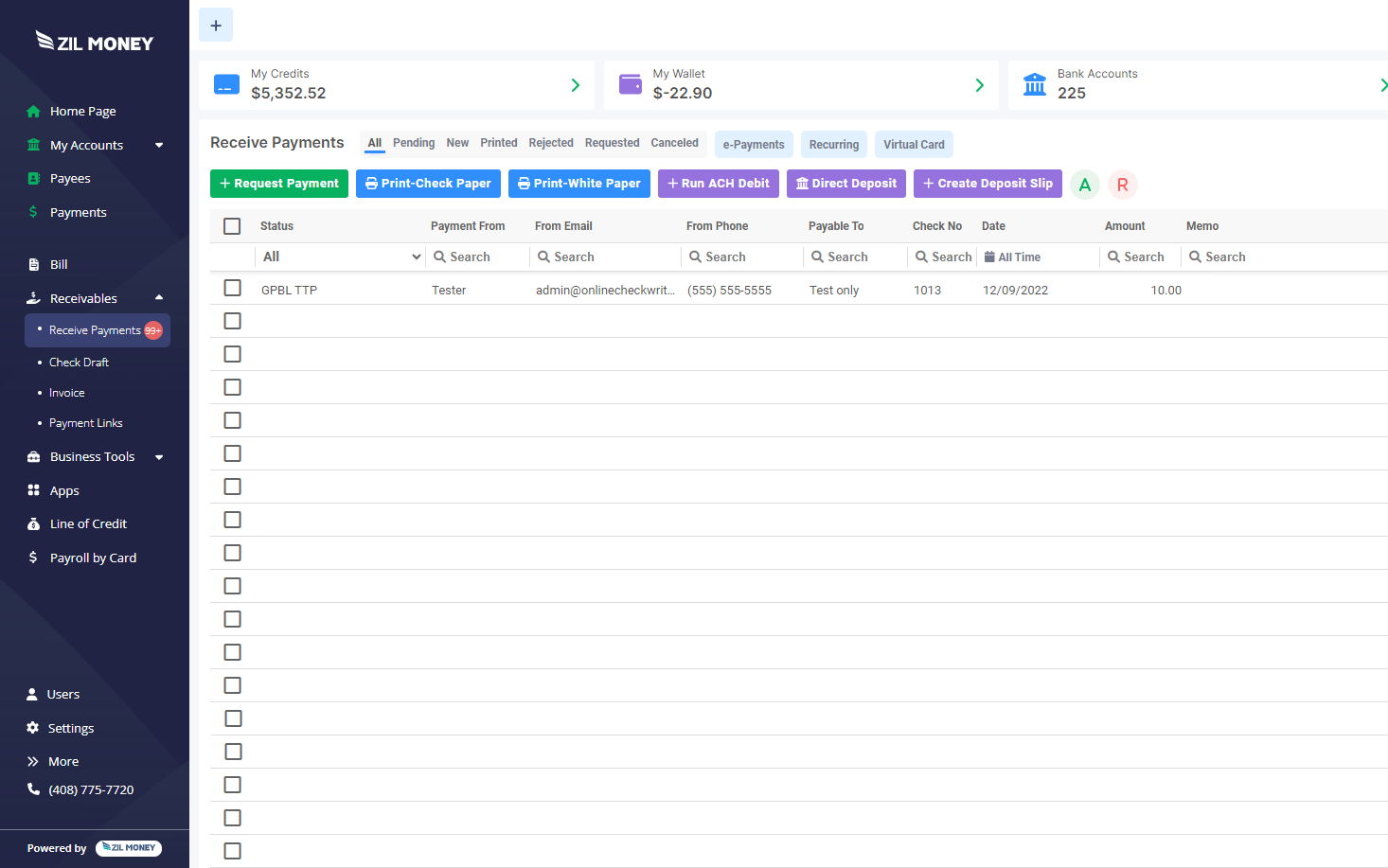
Task: Open Apps grid icon in sidebar
Action: click(34, 490)
